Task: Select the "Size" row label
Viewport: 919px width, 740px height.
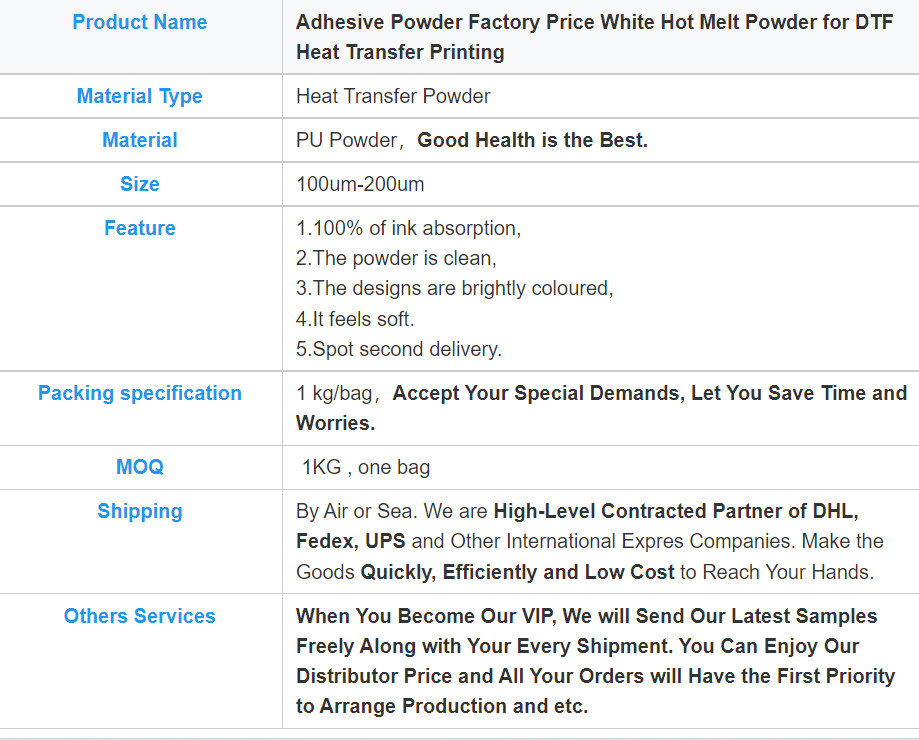Action: tap(140, 185)
